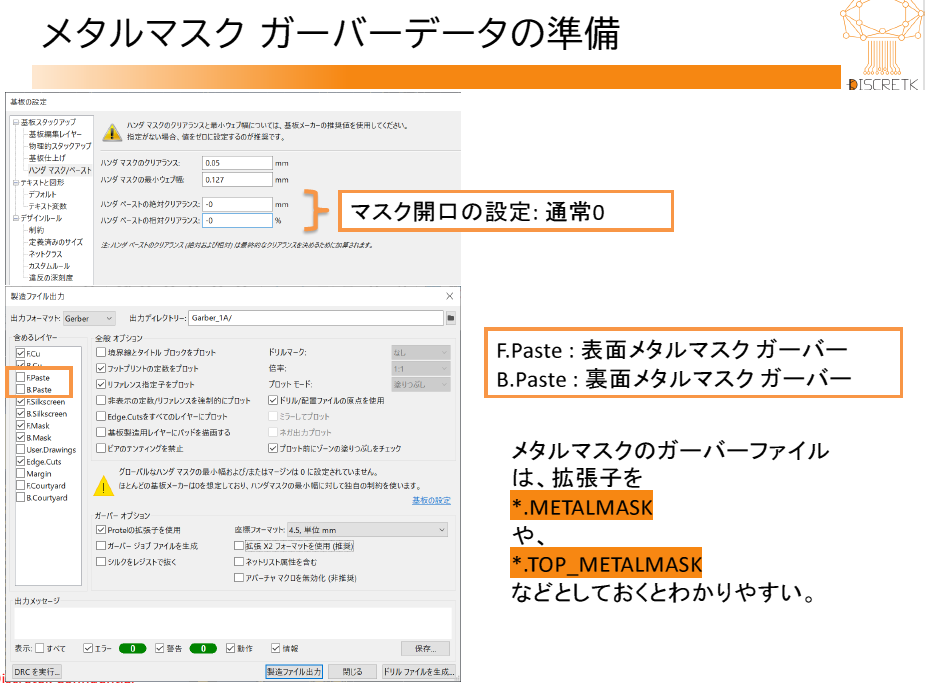Open the 出力フォーマット Gerber dropdown
This screenshot has width=925, height=683.
click(89, 318)
